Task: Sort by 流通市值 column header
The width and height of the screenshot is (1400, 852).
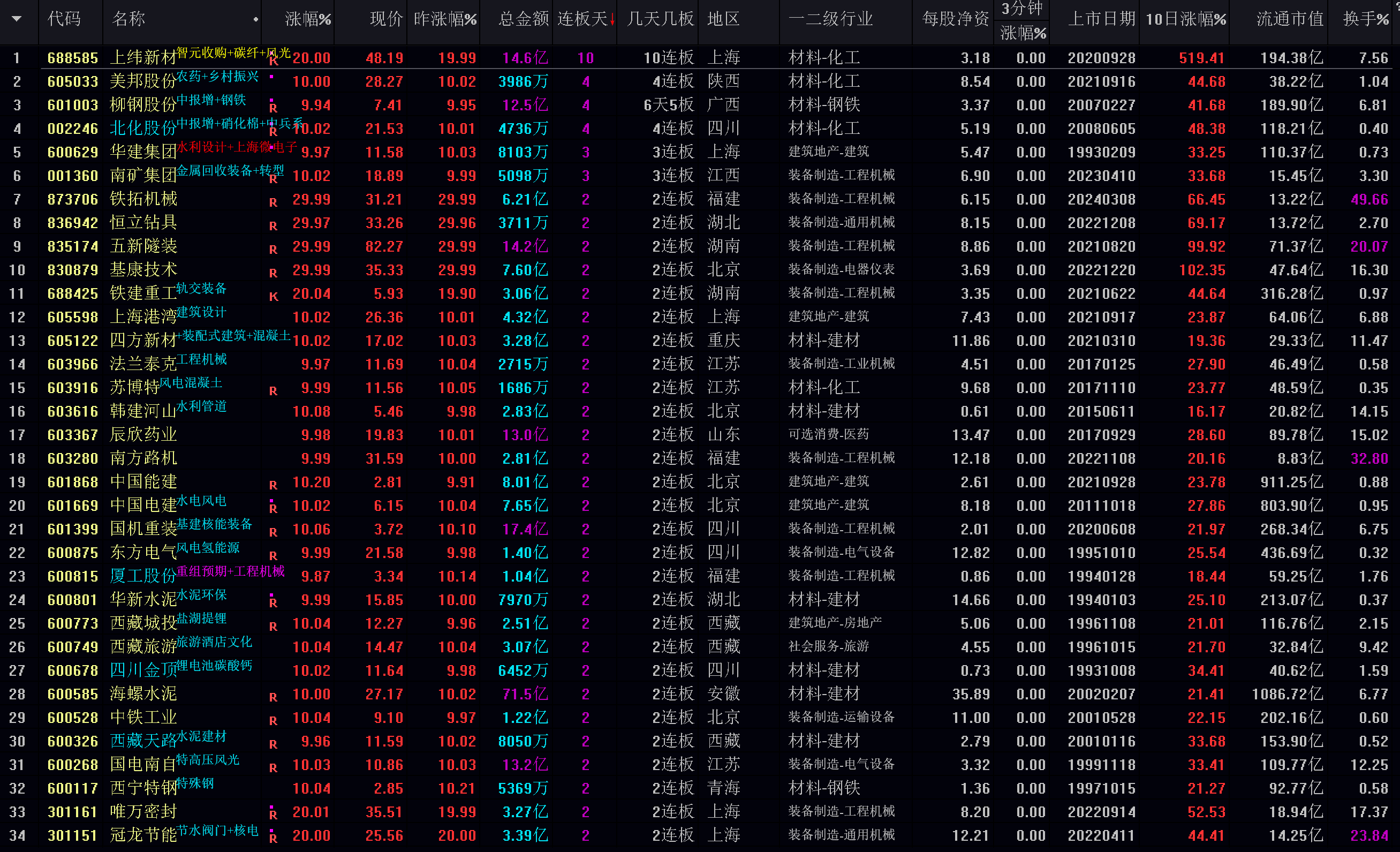Action: [x=1290, y=19]
